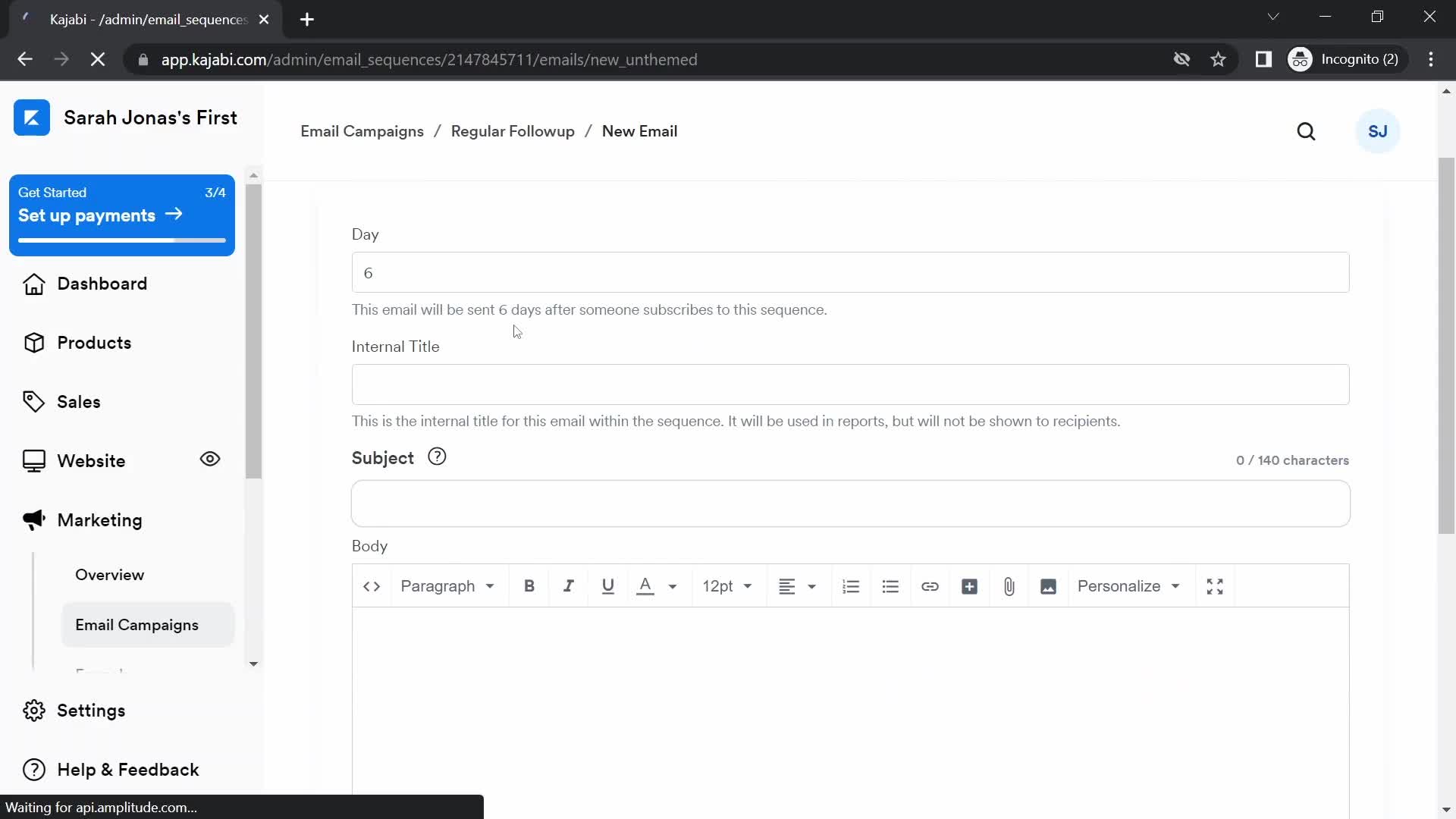Click the Subject info help icon
Viewport: 1456px width, 819px height.
(435, 457)
